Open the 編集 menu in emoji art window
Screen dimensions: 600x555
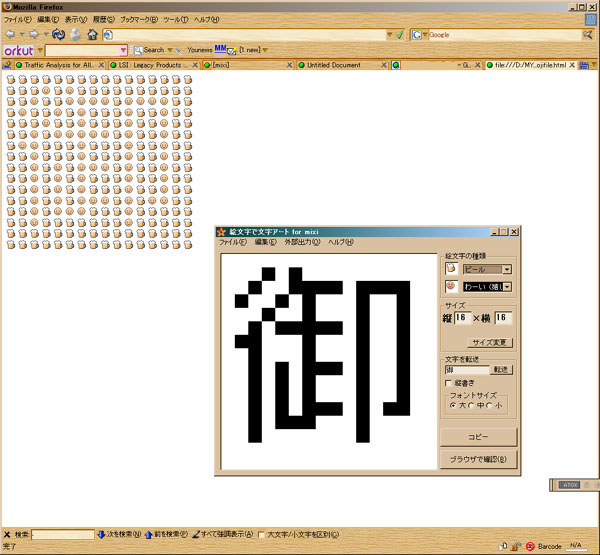point(265,242)
